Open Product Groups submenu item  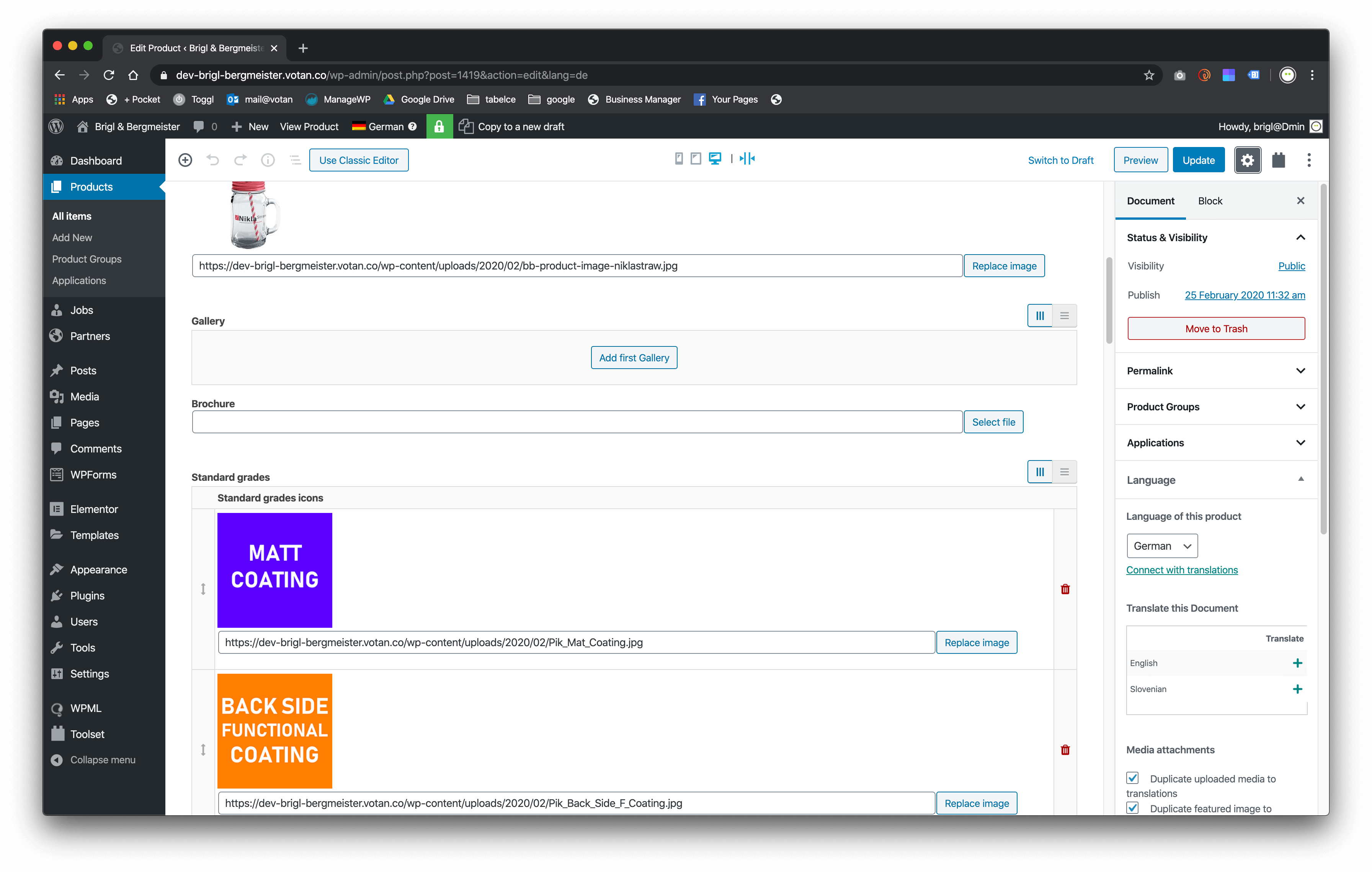(x=87, y=259)
